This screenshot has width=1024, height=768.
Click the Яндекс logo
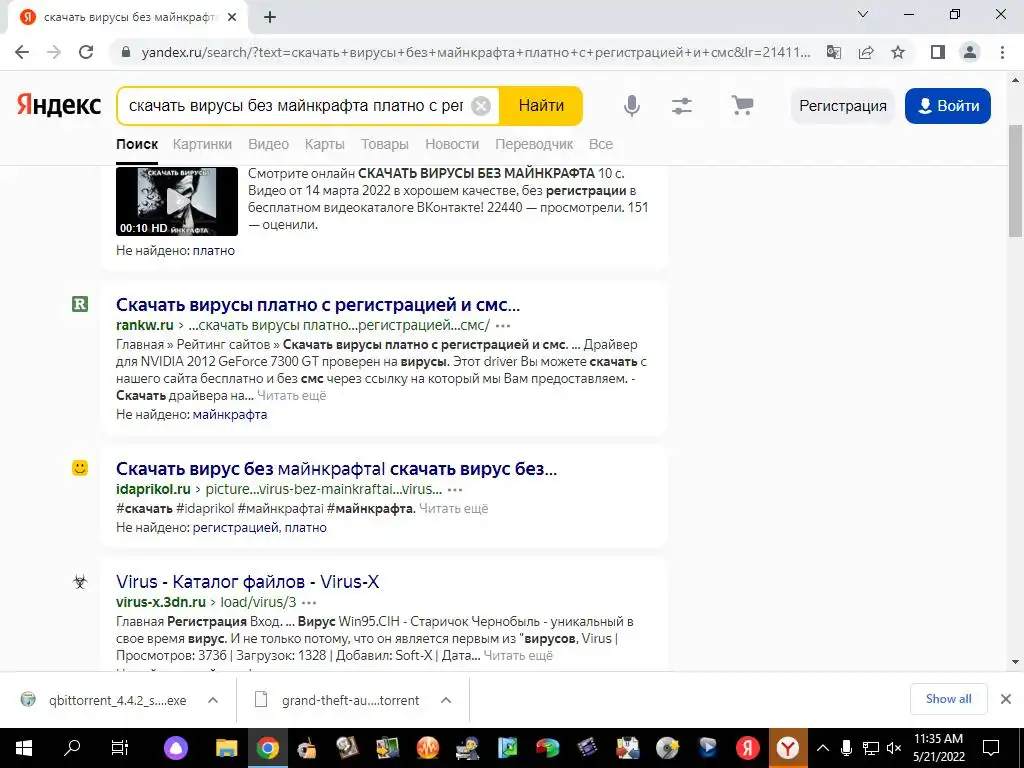pos(59,105)
